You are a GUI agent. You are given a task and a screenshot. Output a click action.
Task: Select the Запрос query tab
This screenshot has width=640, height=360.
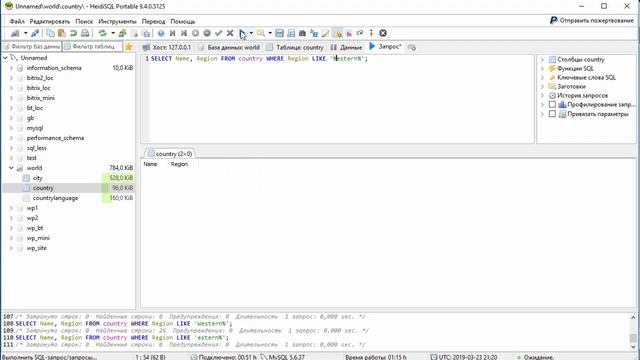(x=385, y=47)
